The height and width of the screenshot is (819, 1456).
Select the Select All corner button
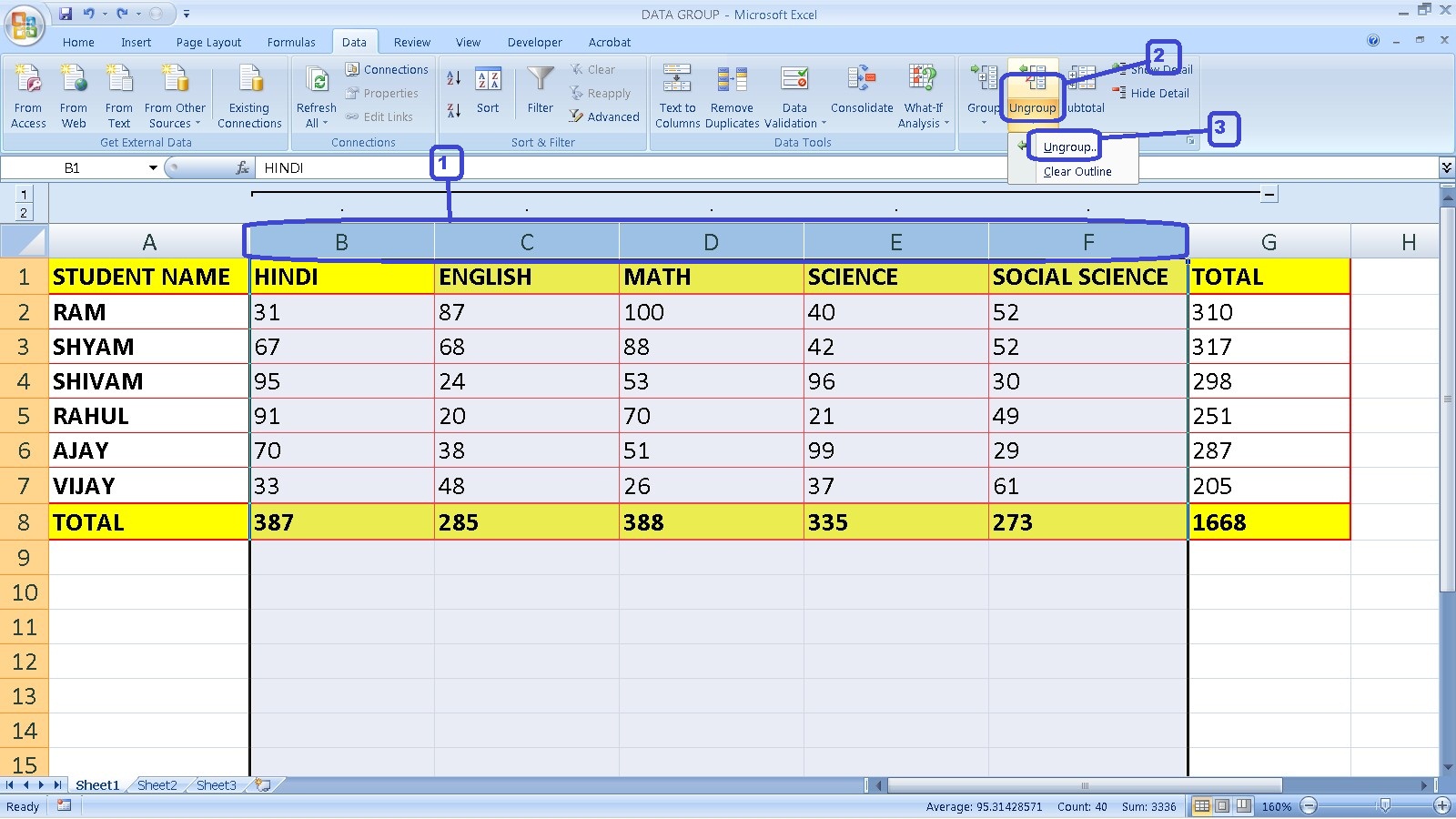tap(24, 242)
